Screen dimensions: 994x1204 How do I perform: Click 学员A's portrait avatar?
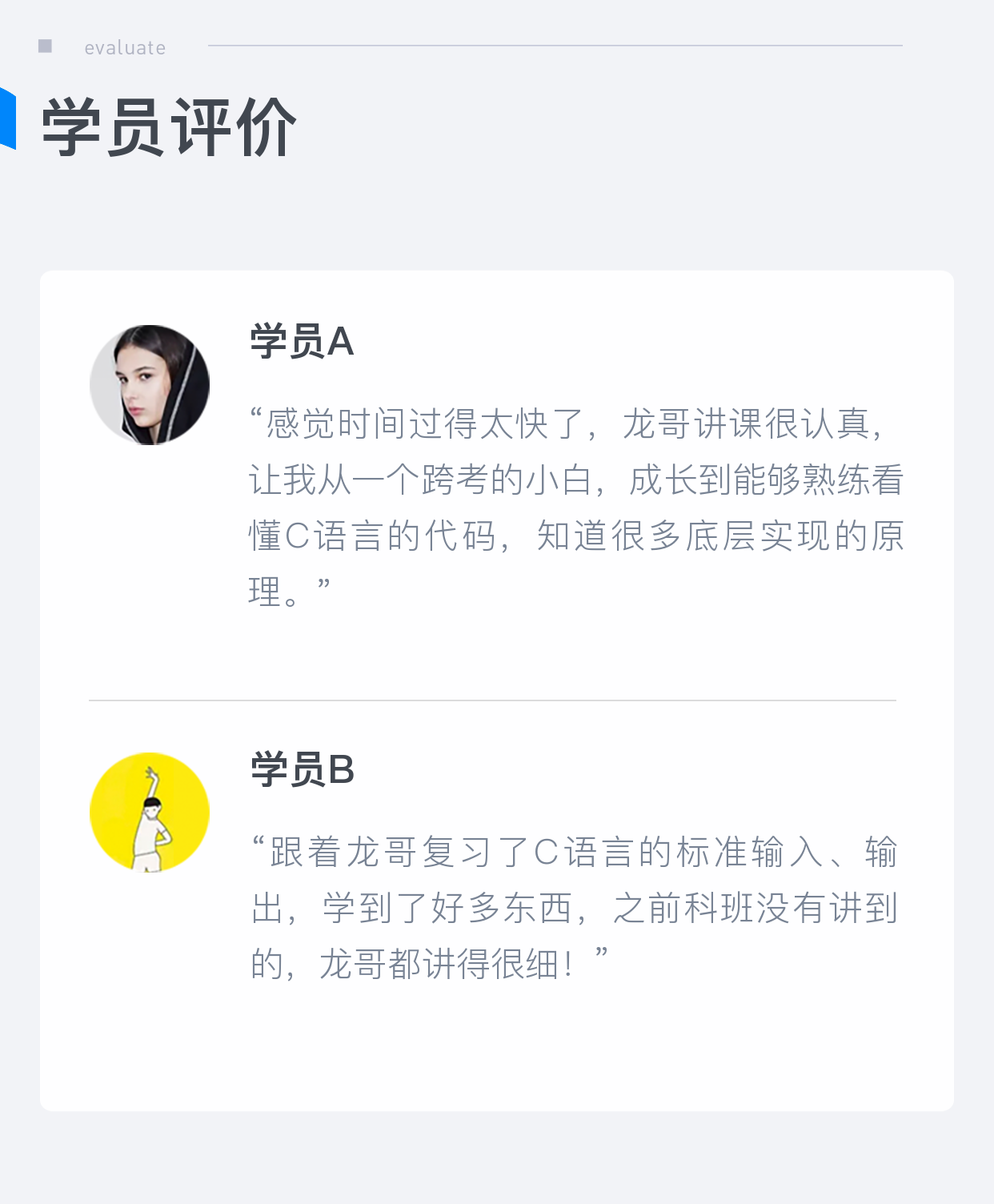point(150,385)
